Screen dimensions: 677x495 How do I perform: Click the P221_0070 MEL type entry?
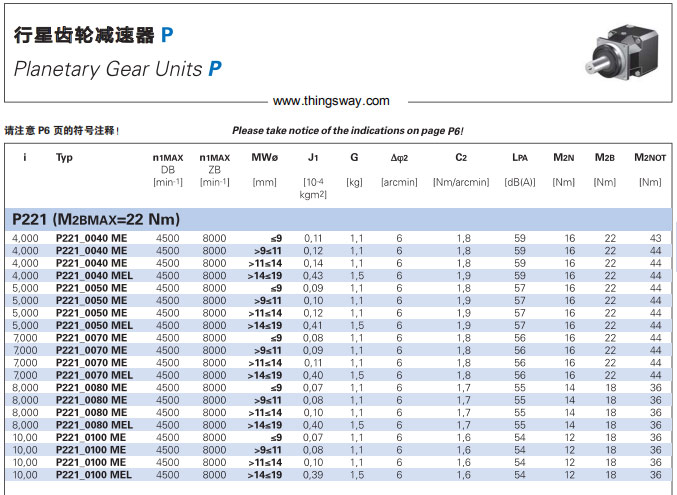click(x=94, y=375)
